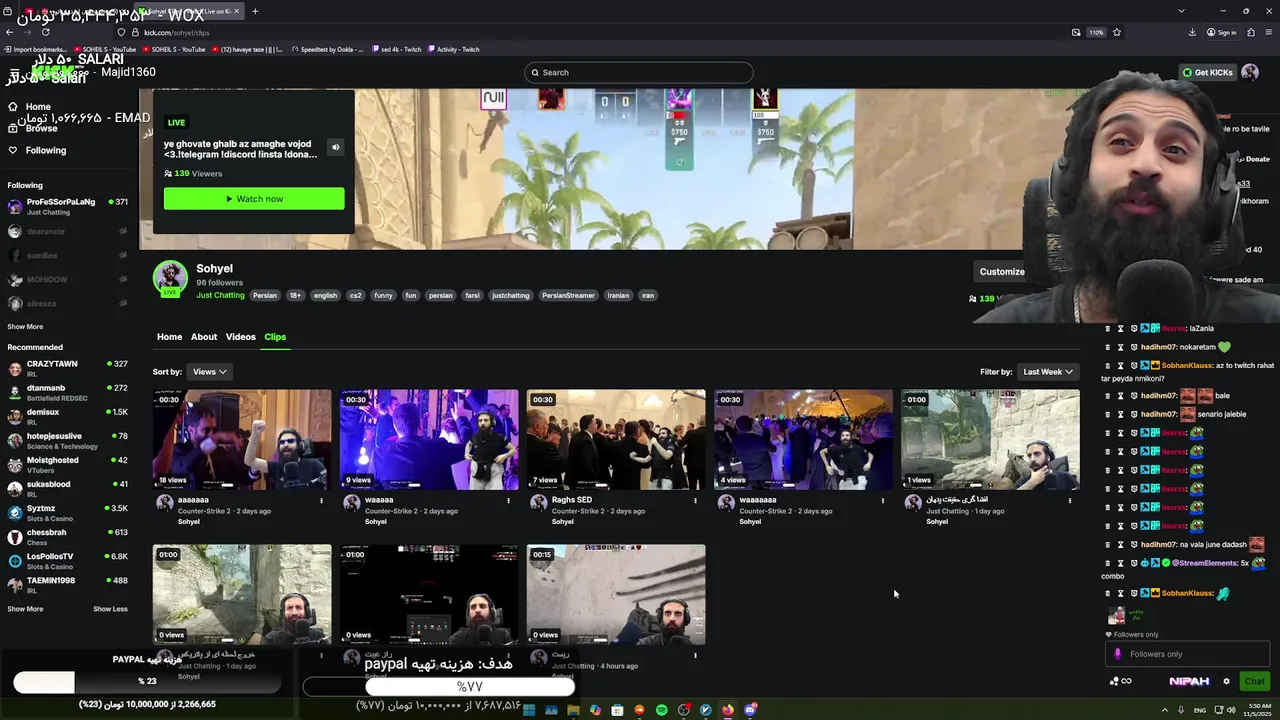Expand hidden system tray icons chevron
Viewport: 1280px width, 720px height.
pos(1165,710)
